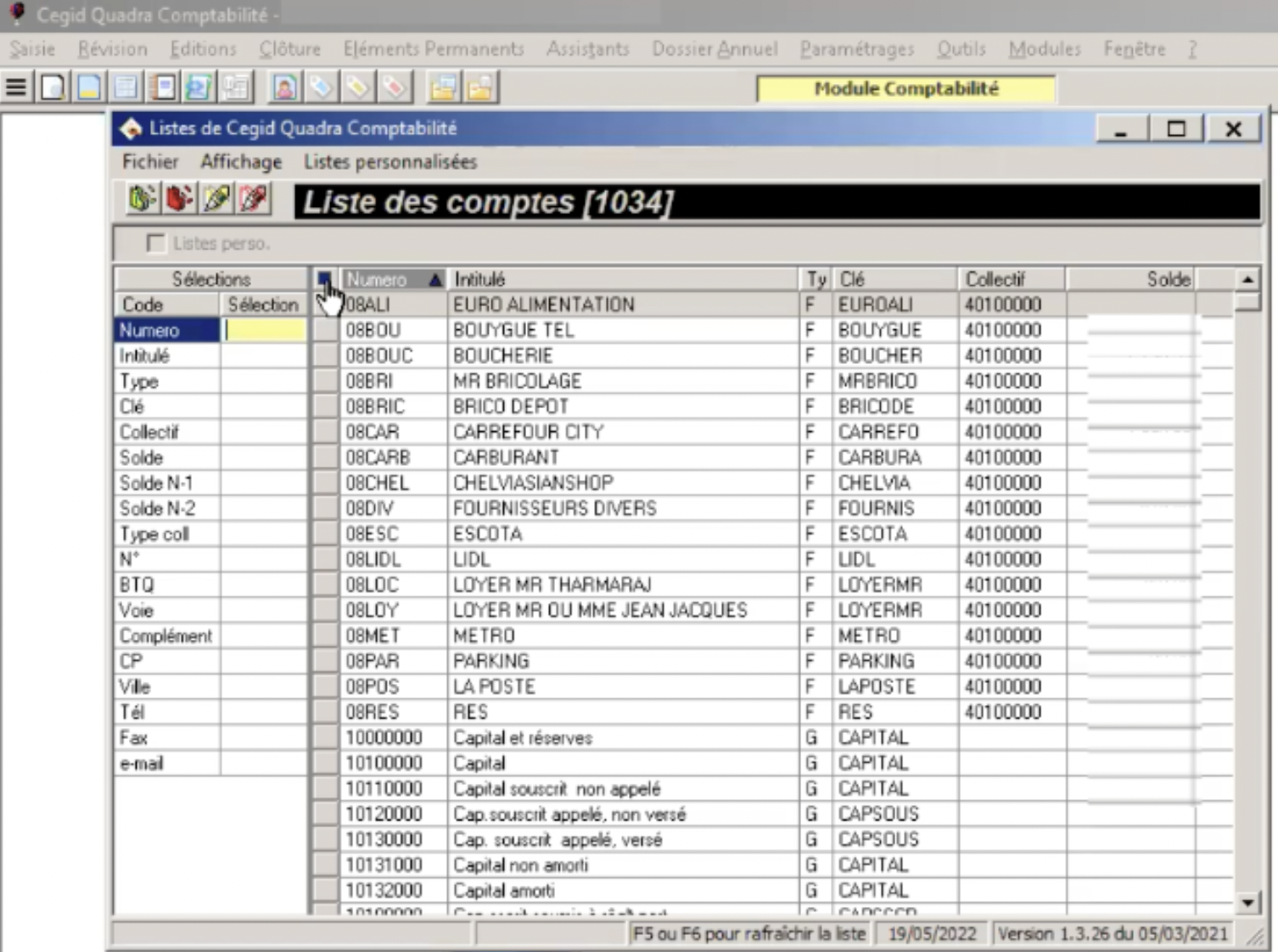Open the Saisie menu
The height and width of the screenshot is (952, 1278).
pyautogui.click(x=32, y=49)
